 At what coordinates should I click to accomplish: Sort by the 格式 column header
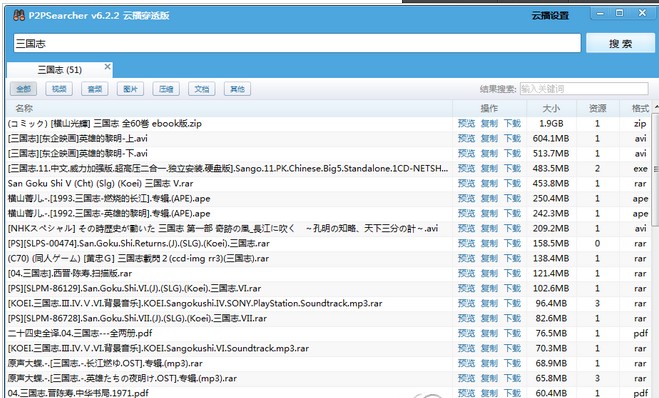pos(640,108)
